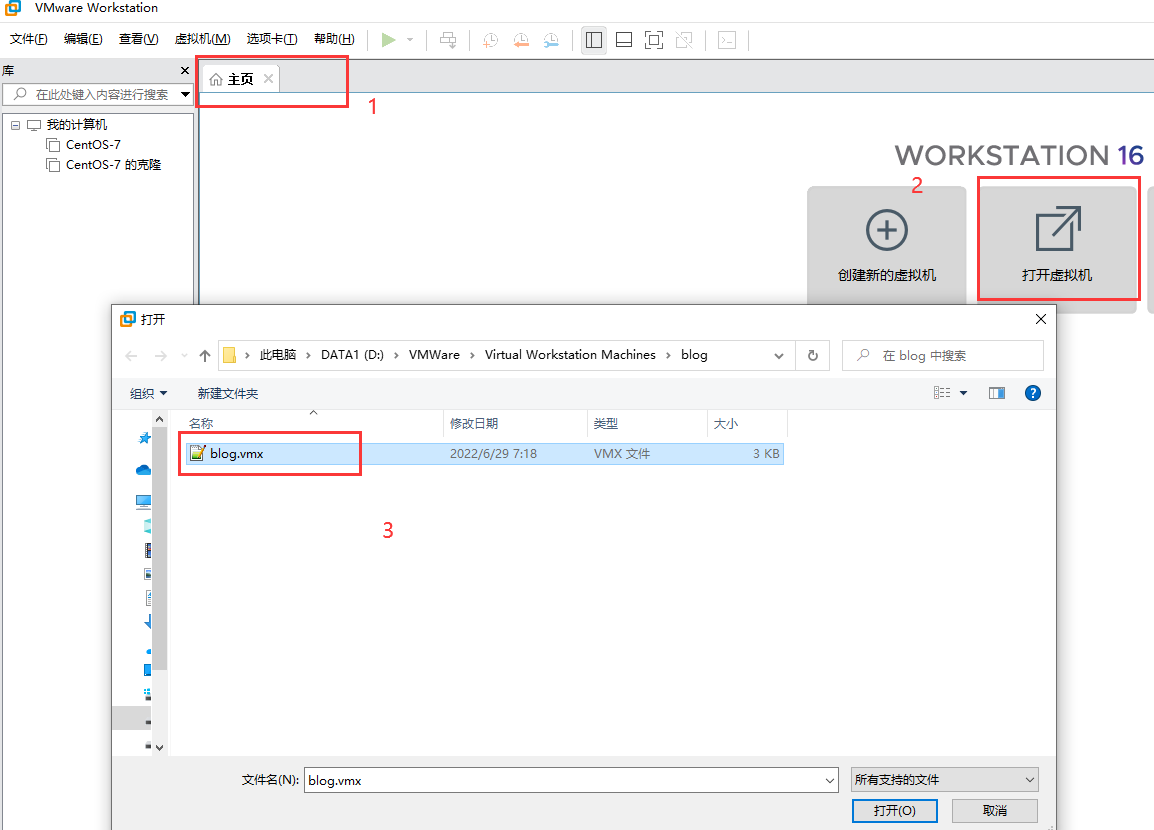
Task: Open the view options dropdown arrow
Action: [963, 393]
